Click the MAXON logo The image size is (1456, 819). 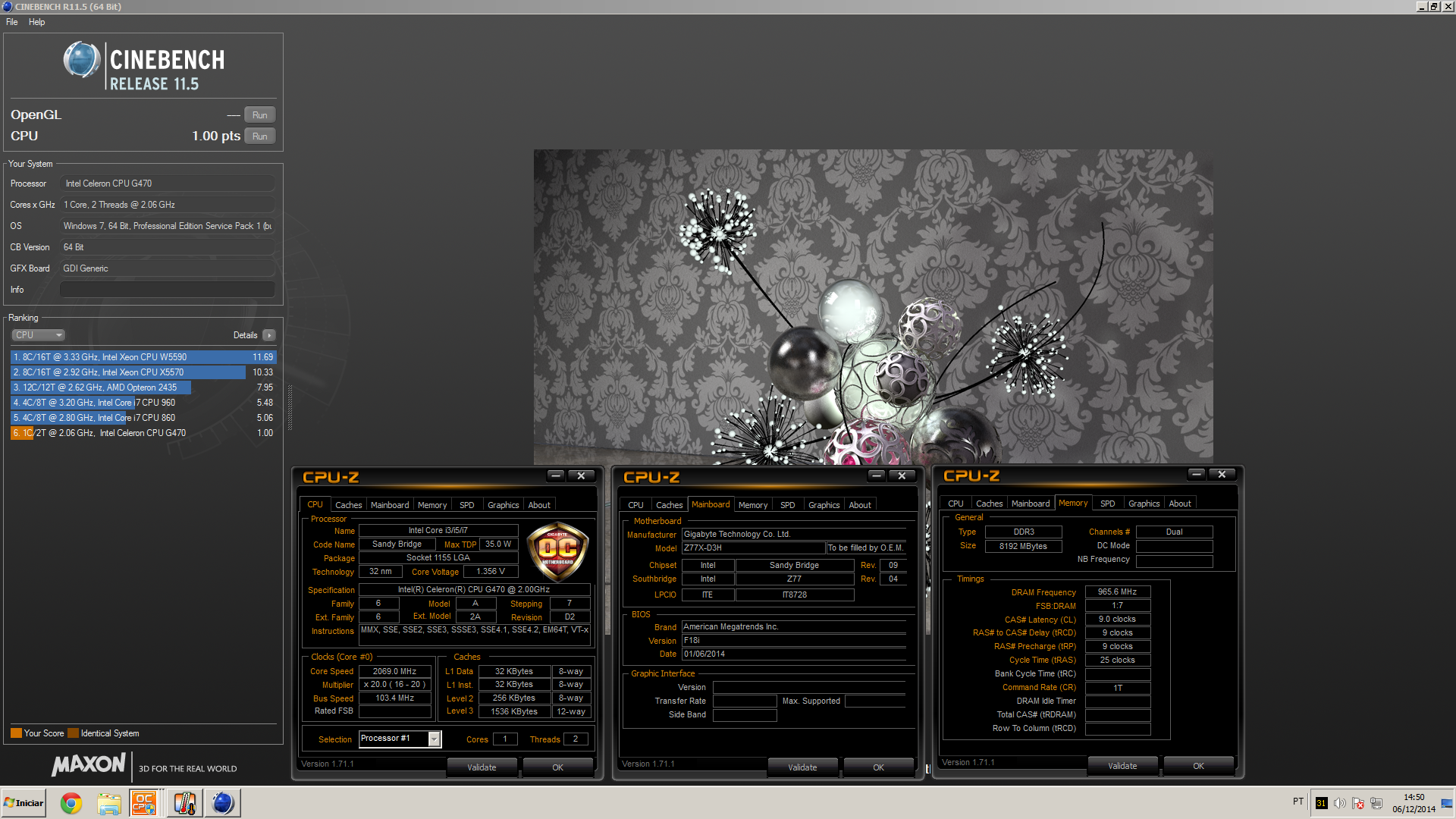[89, 764]
